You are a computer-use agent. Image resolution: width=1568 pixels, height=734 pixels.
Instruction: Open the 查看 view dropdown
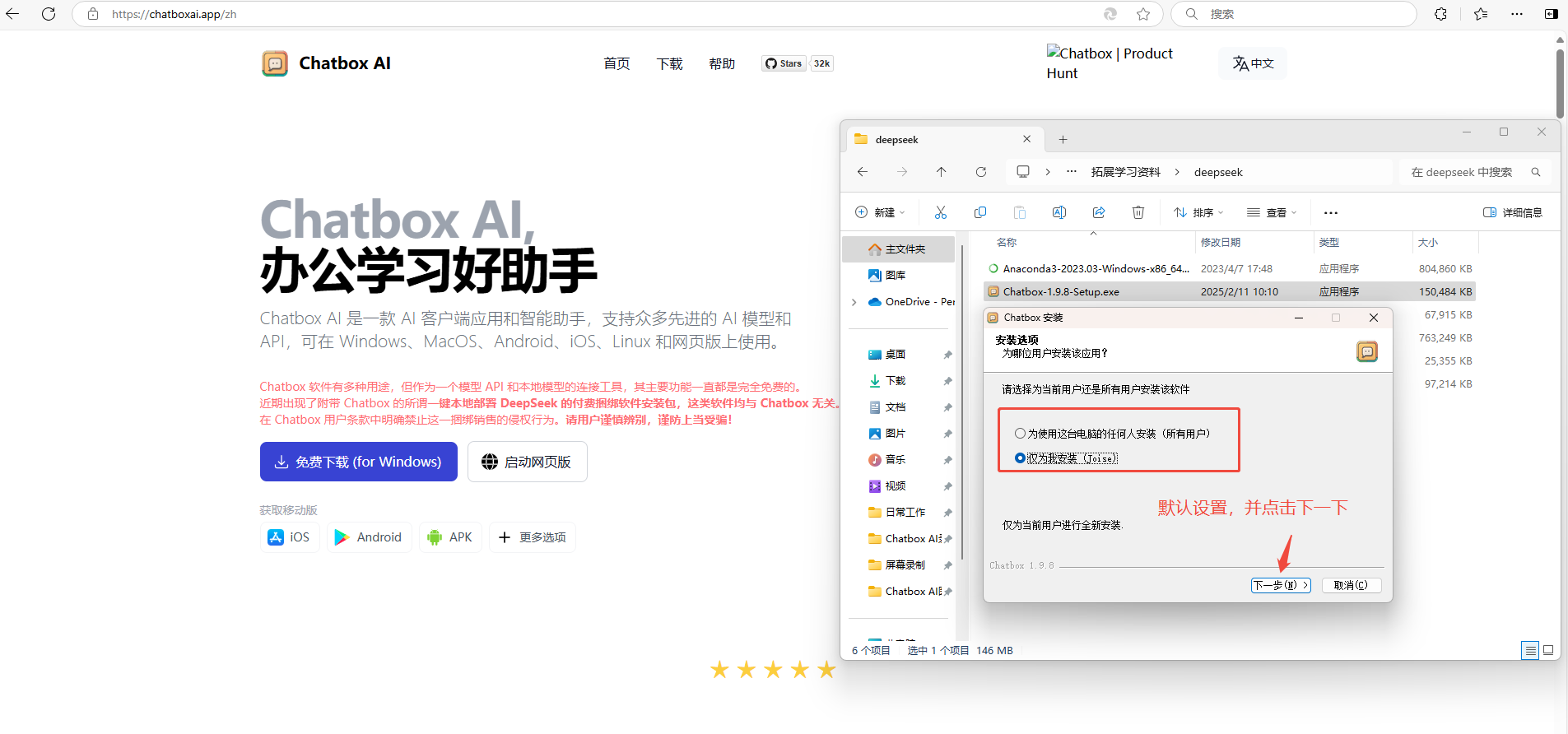(1273, 212)
